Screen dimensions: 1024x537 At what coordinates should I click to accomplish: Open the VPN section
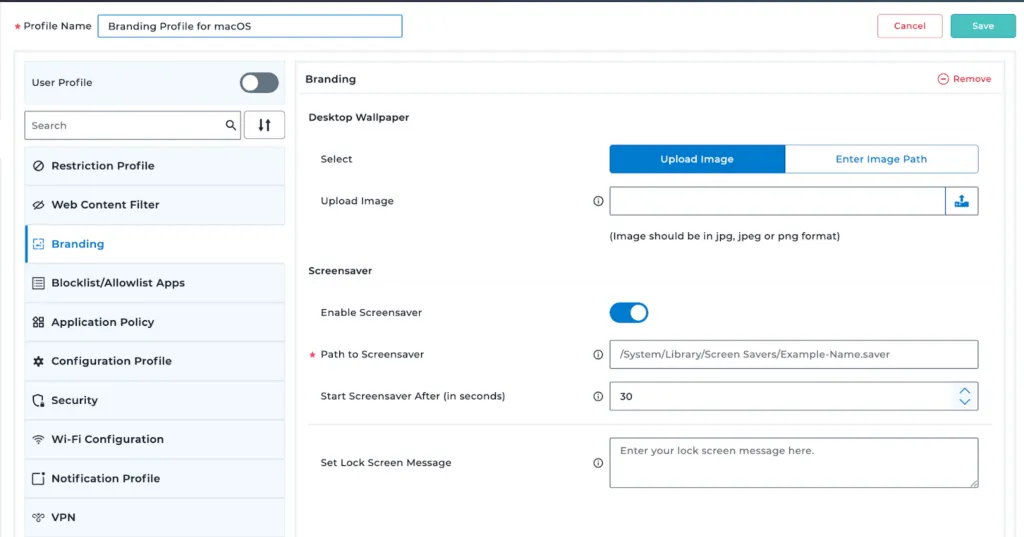(155, 517)
